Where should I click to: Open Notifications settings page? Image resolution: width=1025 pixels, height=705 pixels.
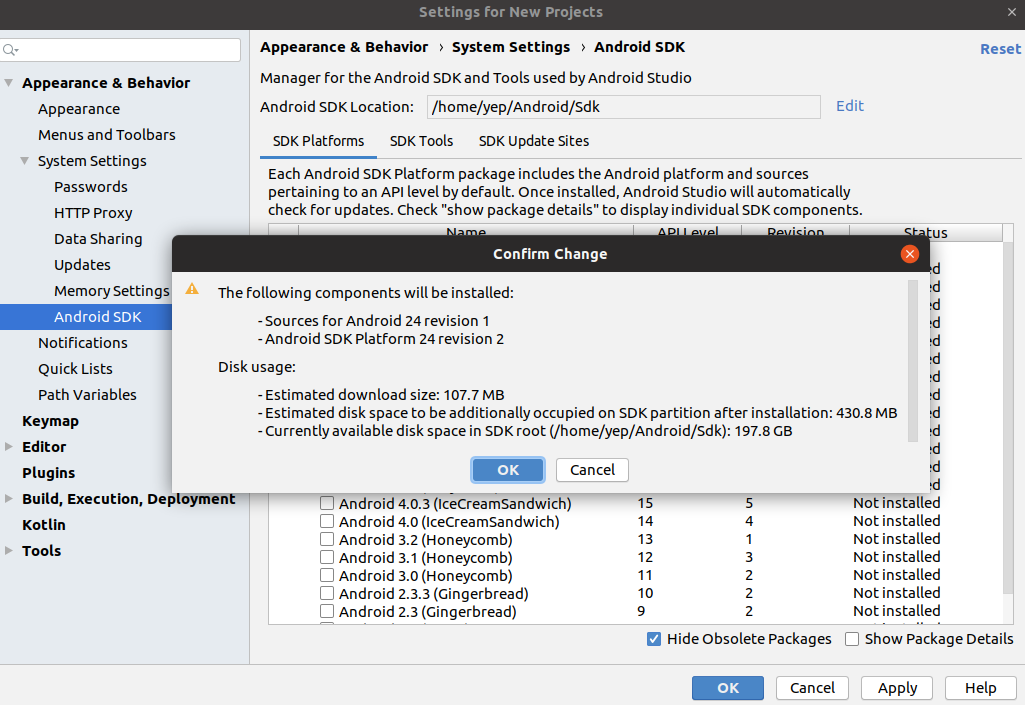(x=83, y=343)
